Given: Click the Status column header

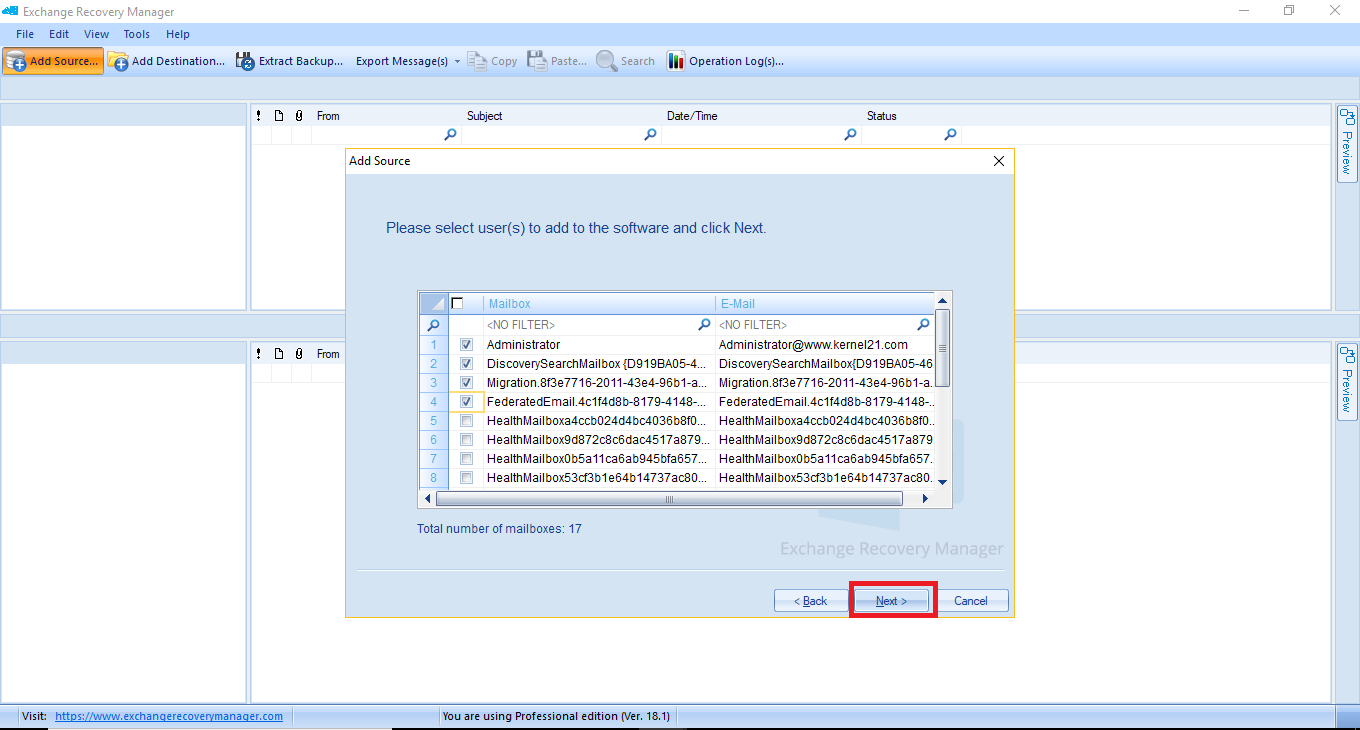Looking at the screenshot, I should click(911, 116).
